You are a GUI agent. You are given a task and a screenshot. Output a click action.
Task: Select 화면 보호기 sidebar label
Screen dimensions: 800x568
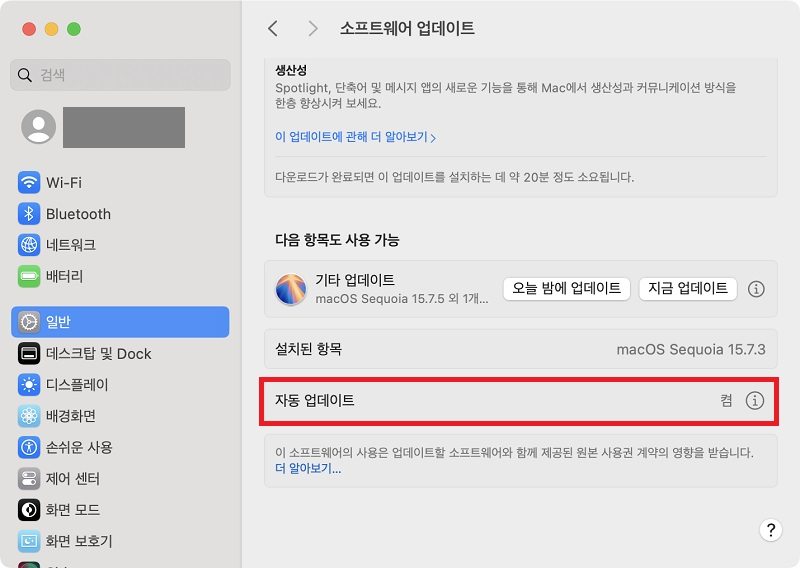[79, 541]
